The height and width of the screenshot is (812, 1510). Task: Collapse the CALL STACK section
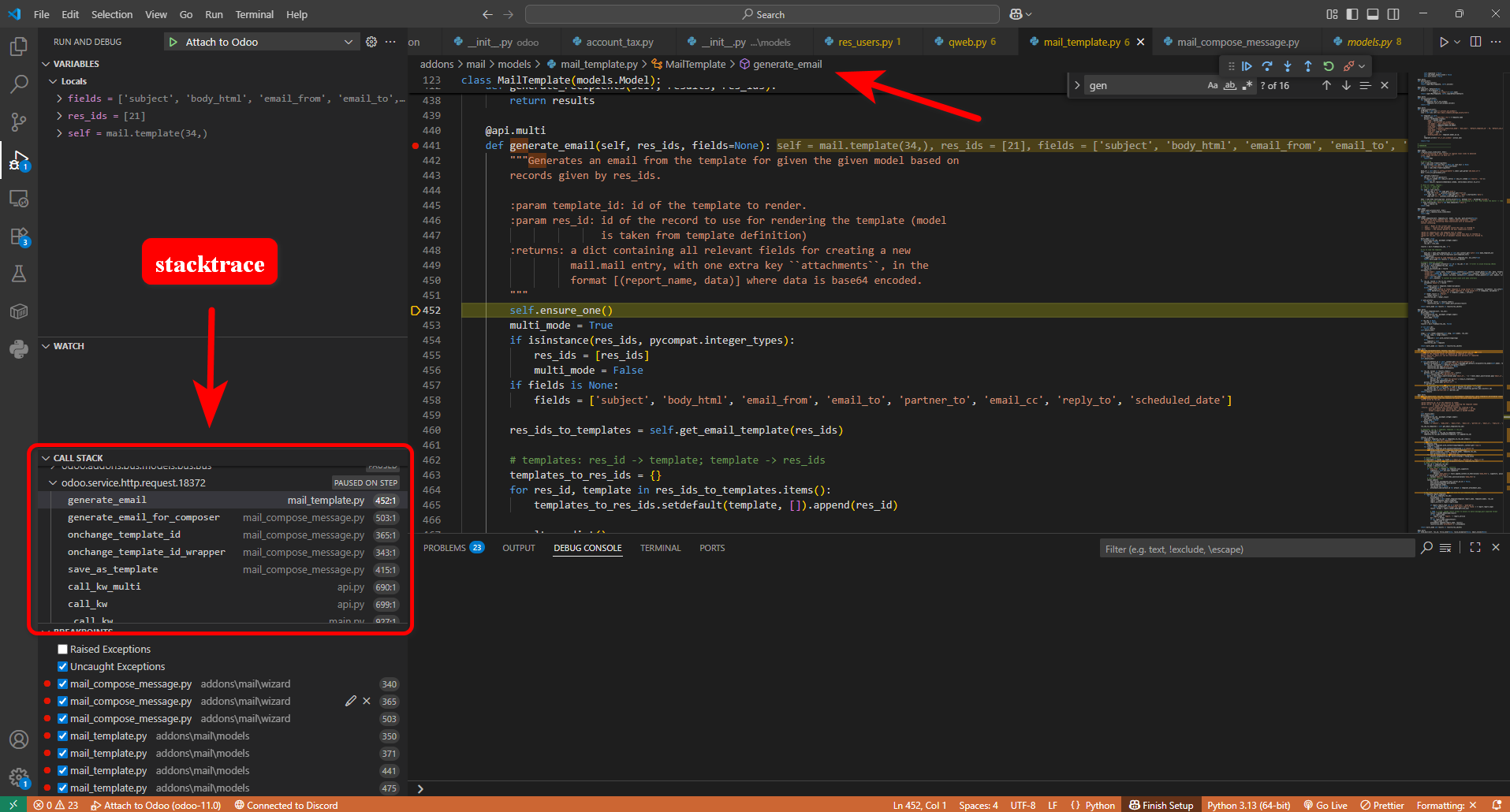click(x=77, y=458)
